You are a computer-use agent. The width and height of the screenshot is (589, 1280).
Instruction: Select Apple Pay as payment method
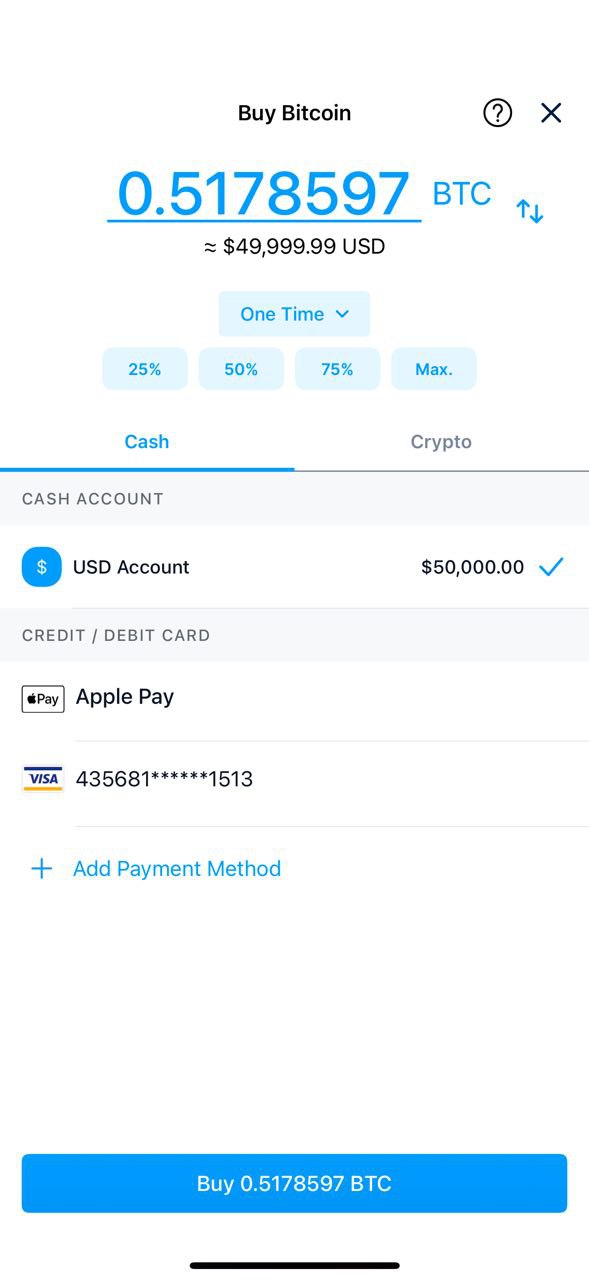pyautogui.click(x=294, y=698)
